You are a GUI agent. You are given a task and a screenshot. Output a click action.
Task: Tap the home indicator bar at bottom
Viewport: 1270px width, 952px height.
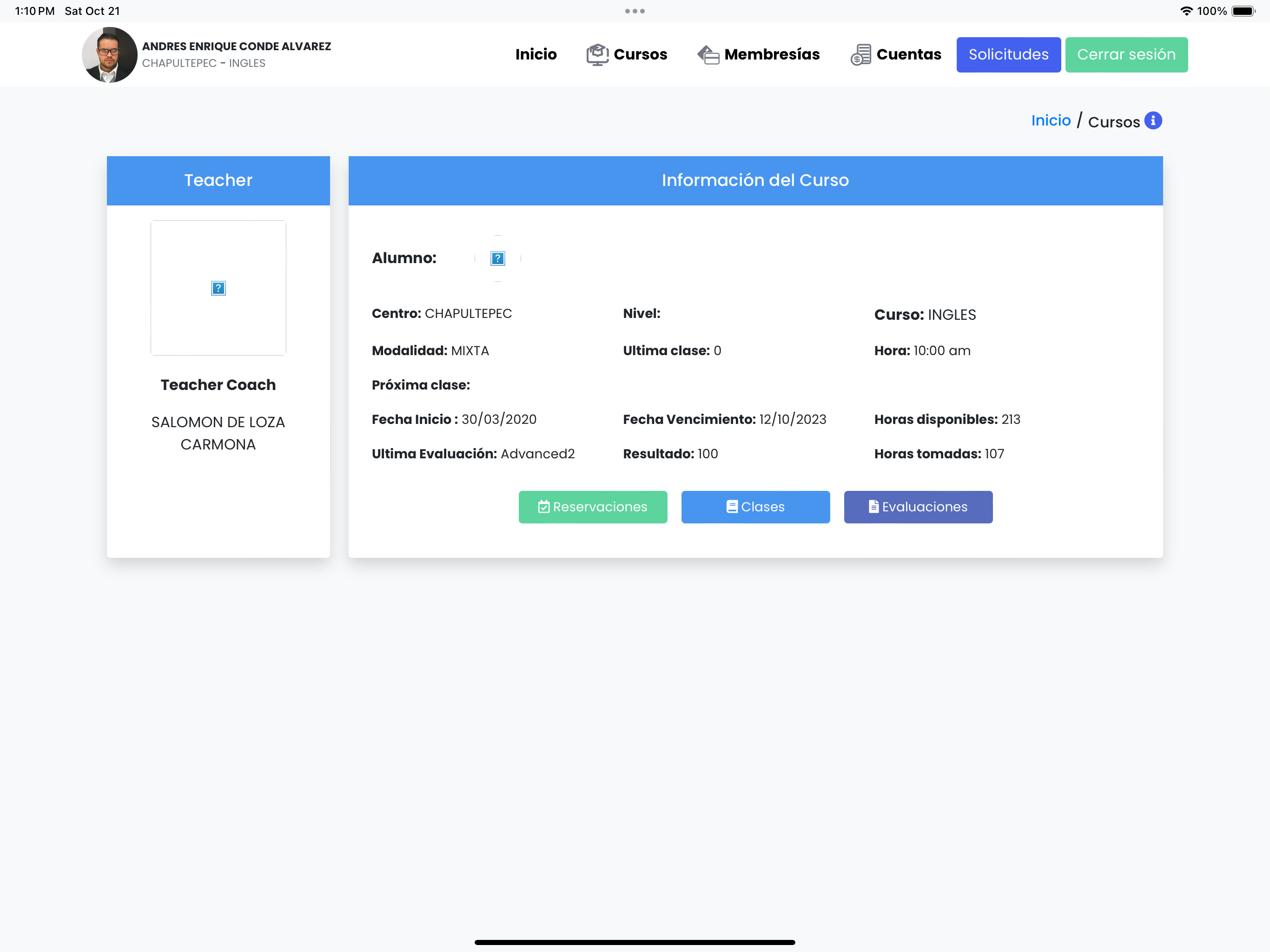pos(635,942)
